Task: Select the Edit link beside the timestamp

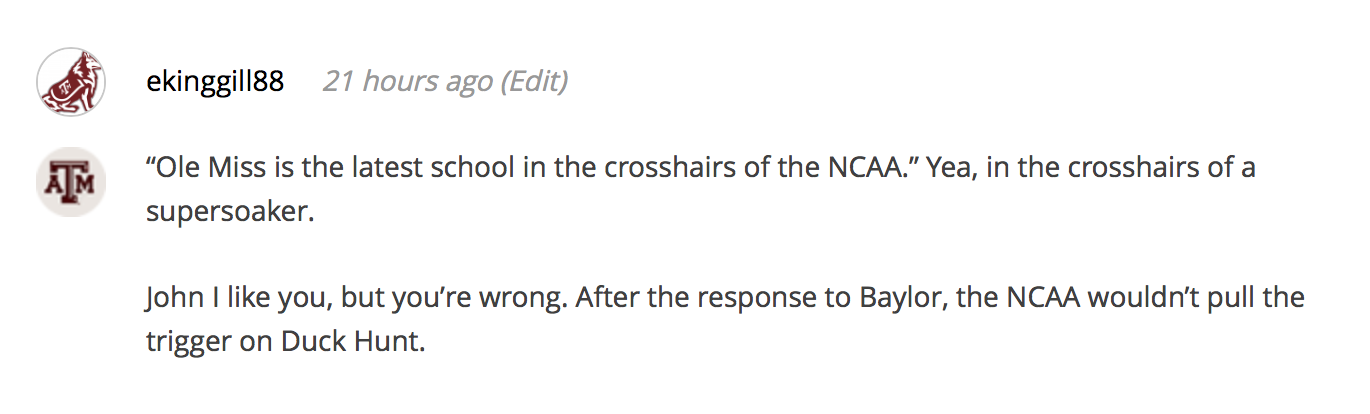Action: tap(534, 81)
